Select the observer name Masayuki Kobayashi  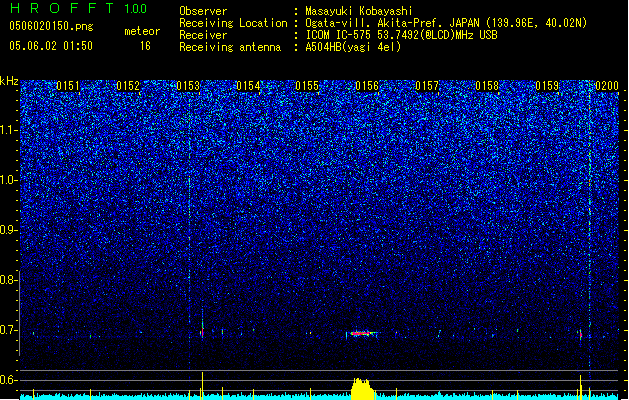pyautogui.click(x=359, y=11)
